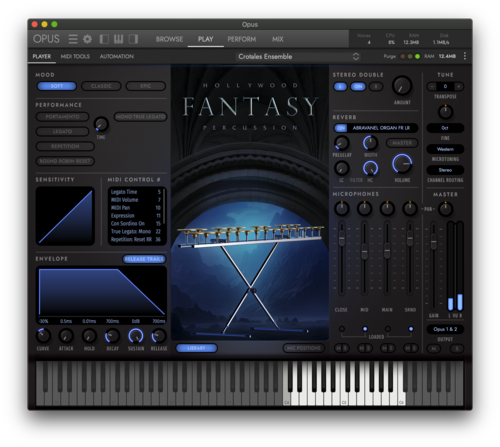Adjust the Reverb Volume knob
Image resolution: width=500 pixels, height=447 pixels.
point(402,164)
